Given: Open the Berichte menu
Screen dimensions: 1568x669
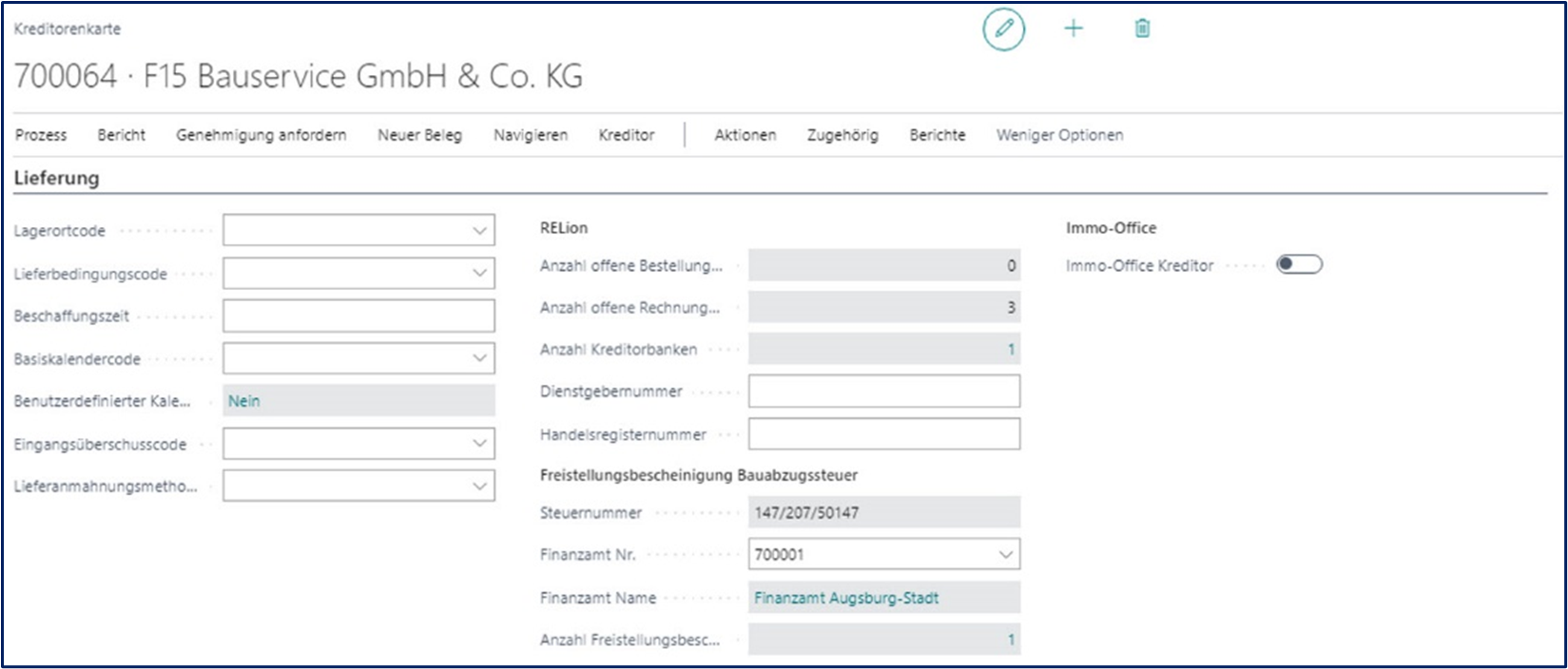Looking at the screenshot, I should (937, 135).
